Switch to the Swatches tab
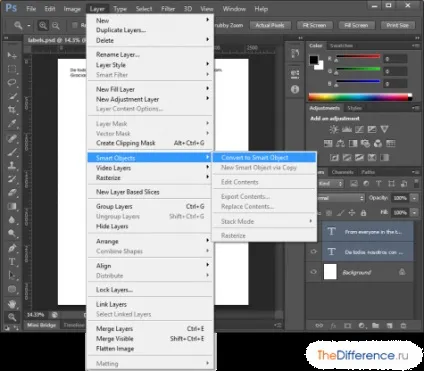424x371 pixels. (x=341, y=46)
